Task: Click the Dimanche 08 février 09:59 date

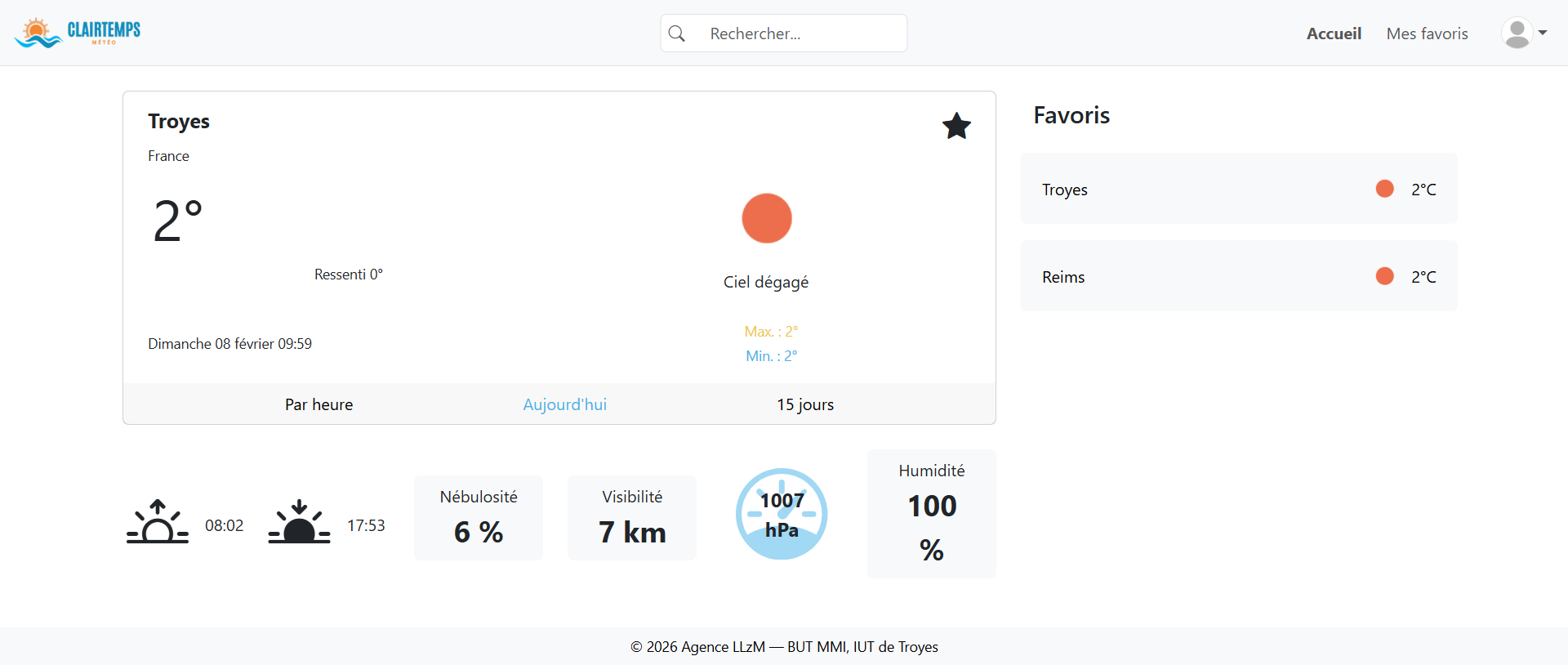Action: [x=229, y=344]
